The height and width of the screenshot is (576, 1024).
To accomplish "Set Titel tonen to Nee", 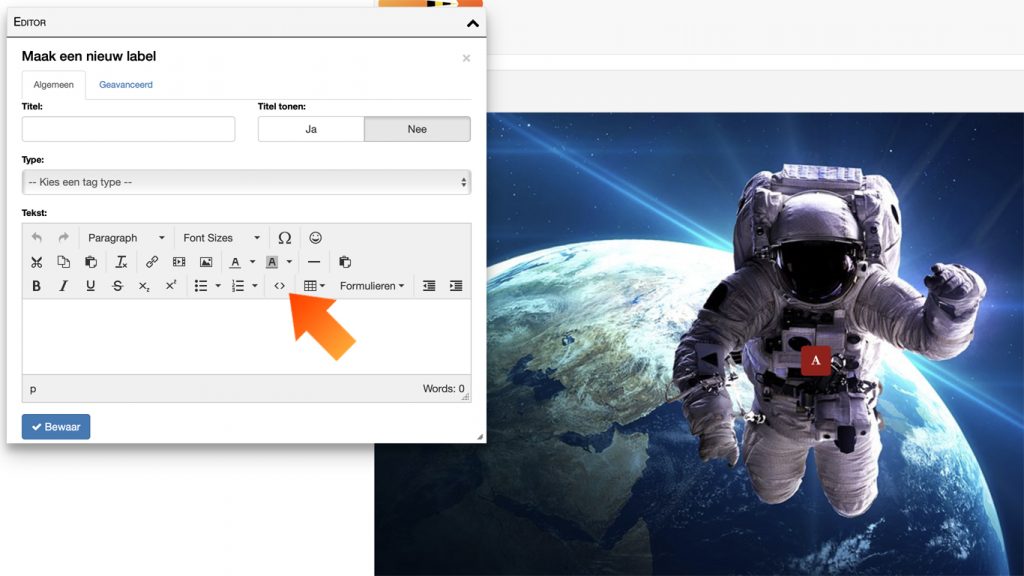I will pyautogui.click(x=417, y=129).
